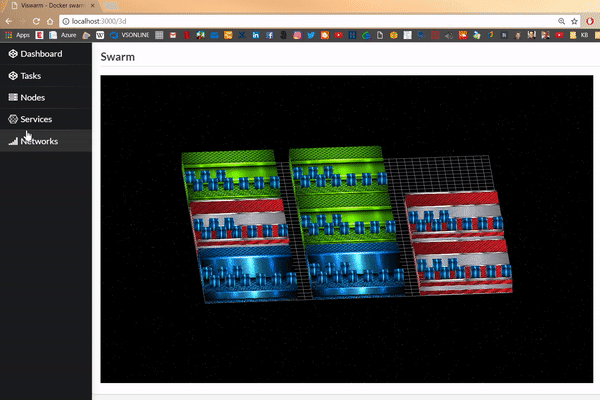Image resolution: width=600 pixels, height=400 pixels.
Task: Open the blue mail envelope bookmark
Action: (214, 35)
